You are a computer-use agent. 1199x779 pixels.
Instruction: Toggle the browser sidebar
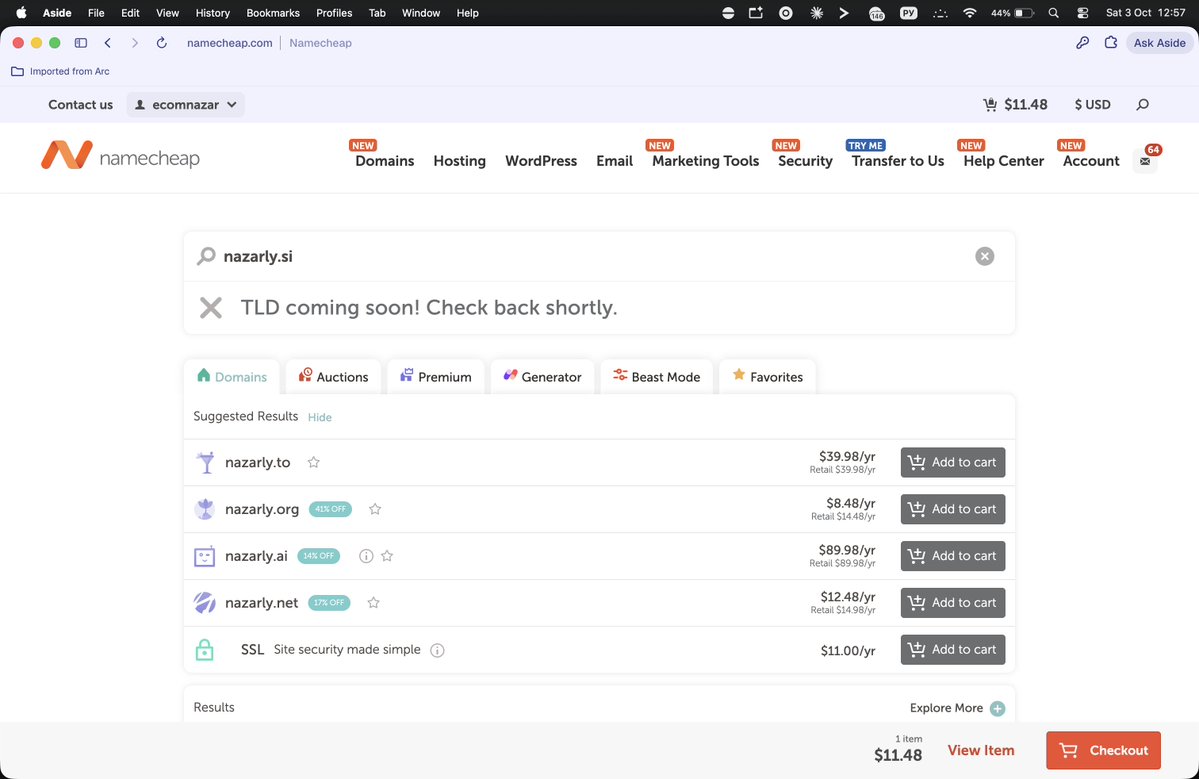click(x=80, y=43)
